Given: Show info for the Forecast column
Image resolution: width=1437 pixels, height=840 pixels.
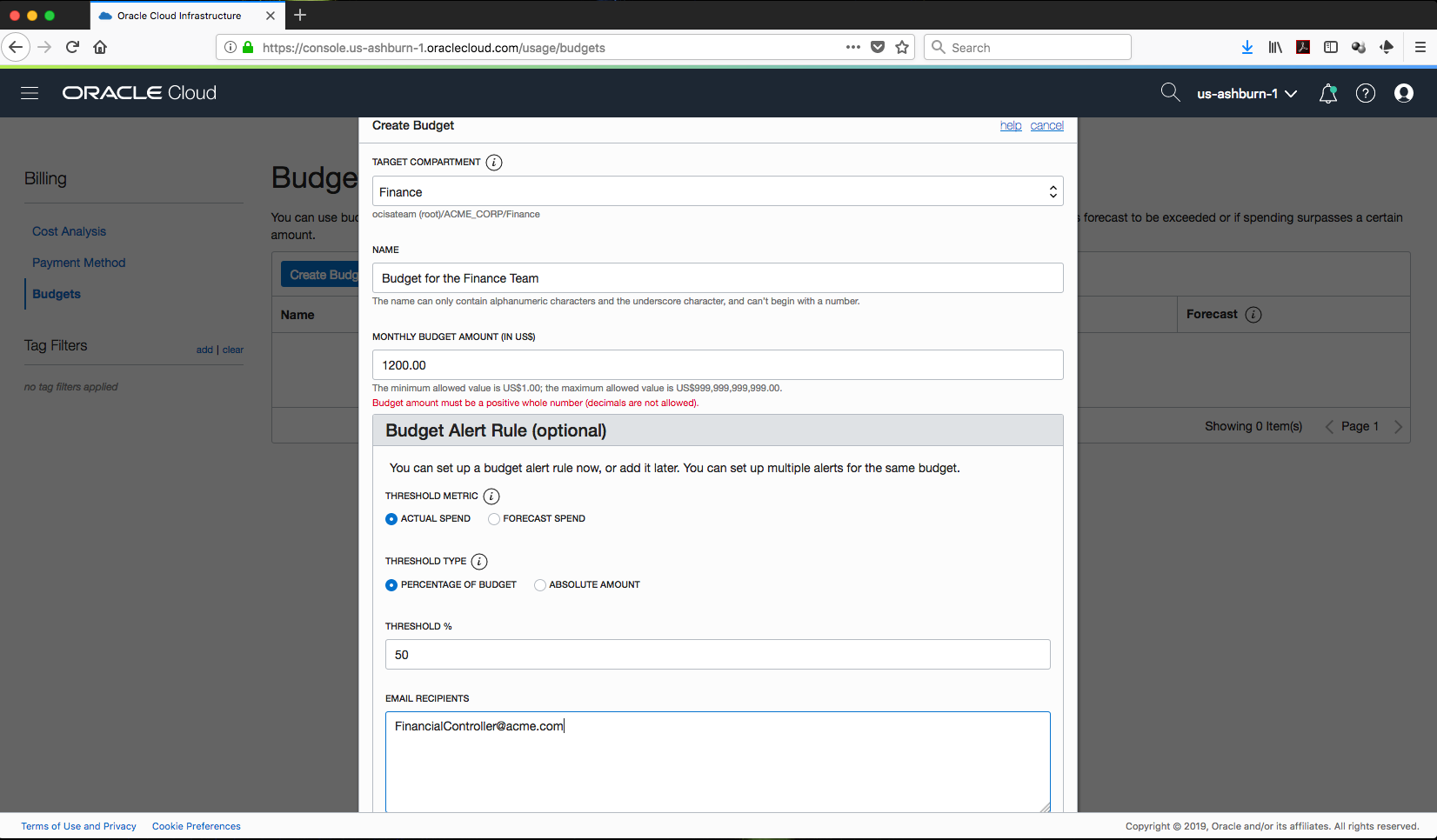Looking at the screenshot, I should [x=1253, y=315].
